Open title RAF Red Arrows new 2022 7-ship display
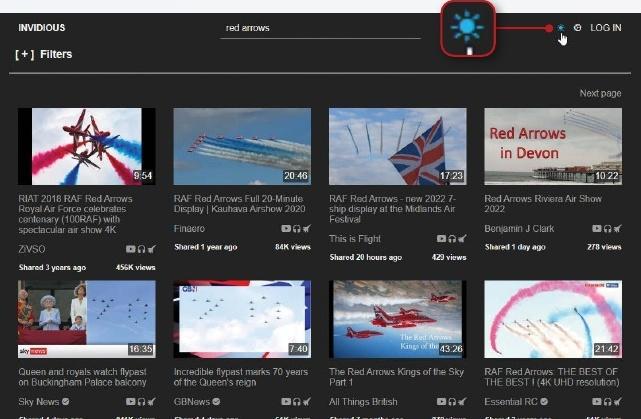The width and height of the screenshot is (641, 419). (x=392, y=209)
